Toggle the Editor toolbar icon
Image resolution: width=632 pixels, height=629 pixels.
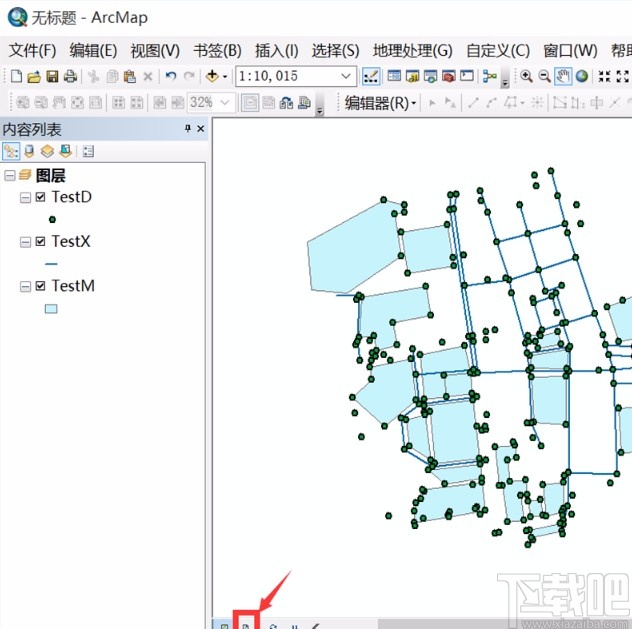[x=371, y=76]
